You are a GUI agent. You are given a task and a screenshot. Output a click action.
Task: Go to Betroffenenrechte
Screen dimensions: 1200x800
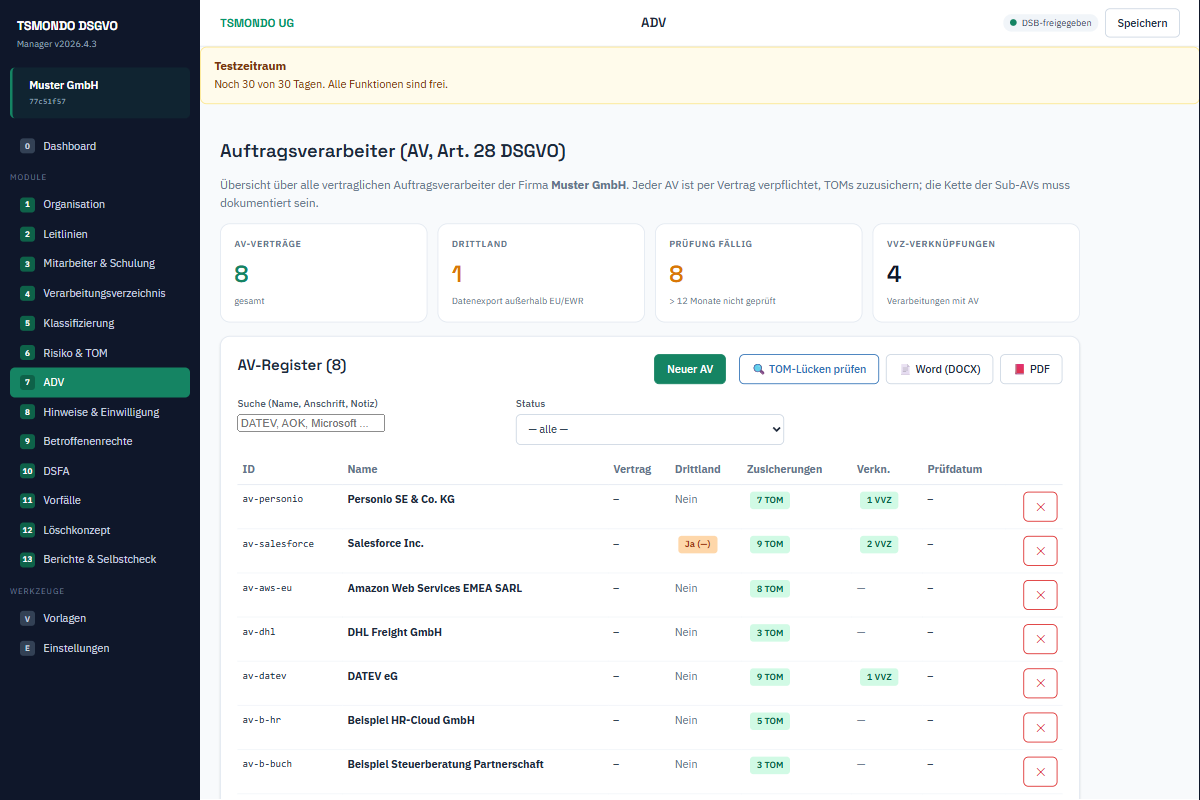coord(100,441)
